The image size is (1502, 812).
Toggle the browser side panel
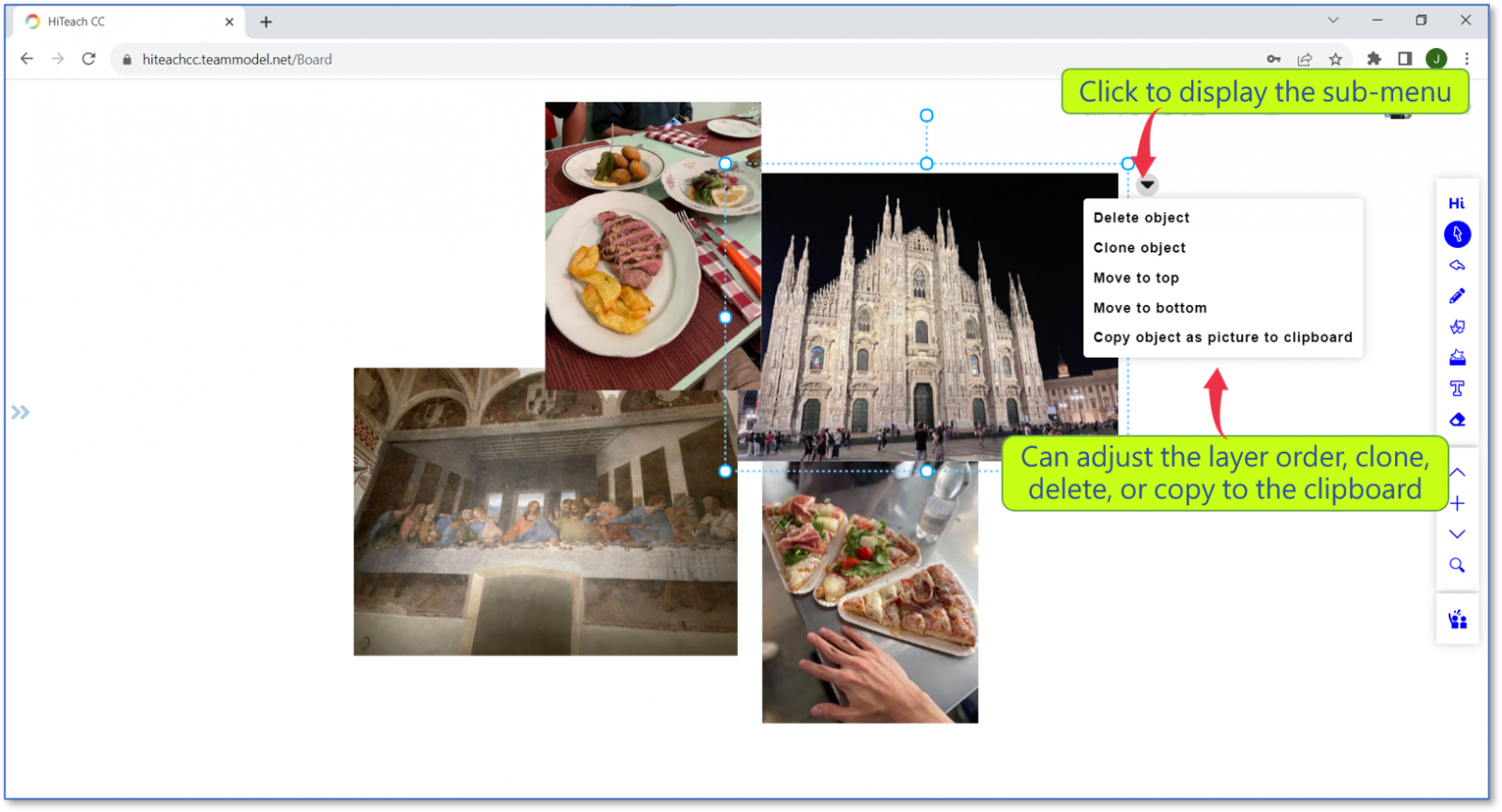[x=1405, y=59]
